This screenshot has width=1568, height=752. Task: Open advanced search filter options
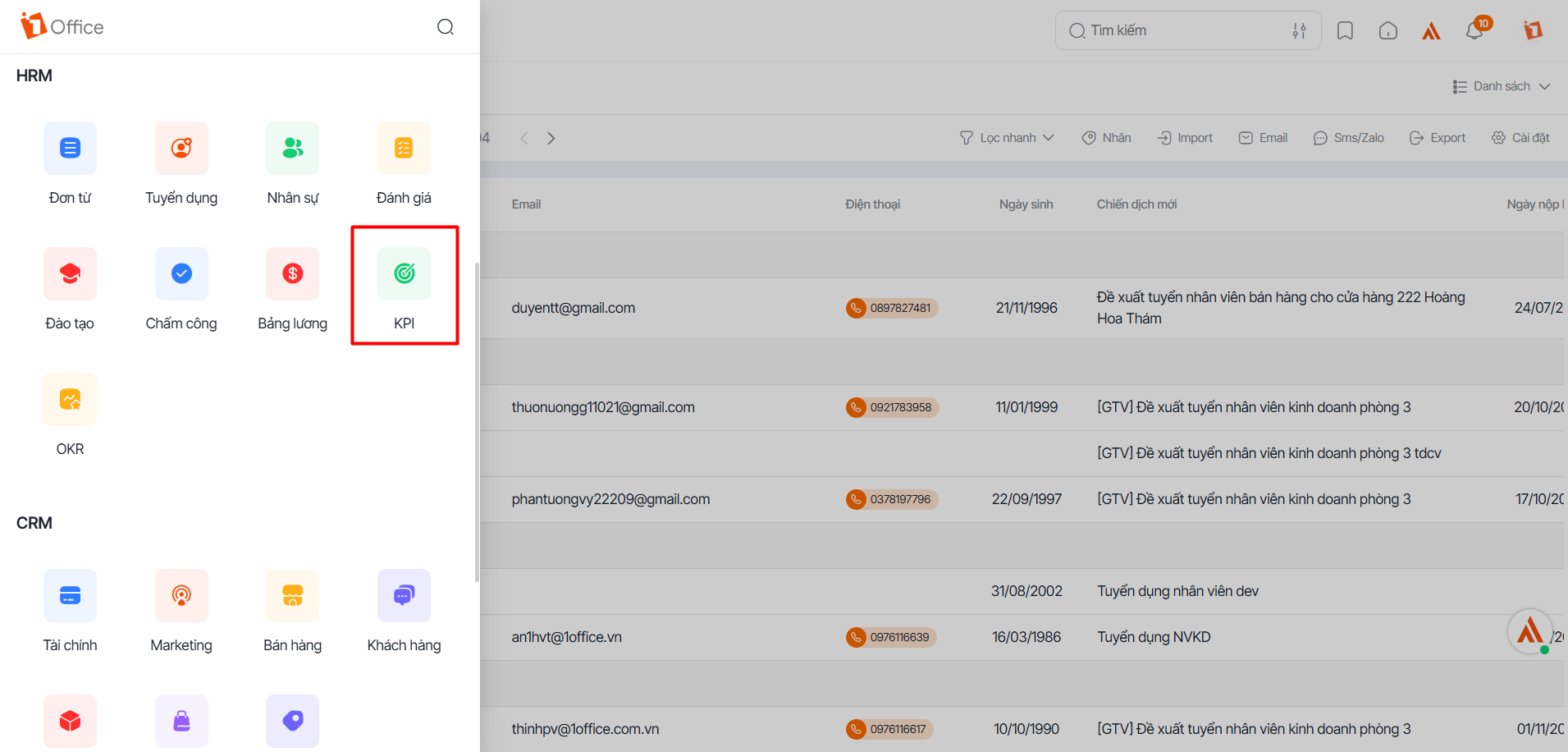click(1299, 31)
